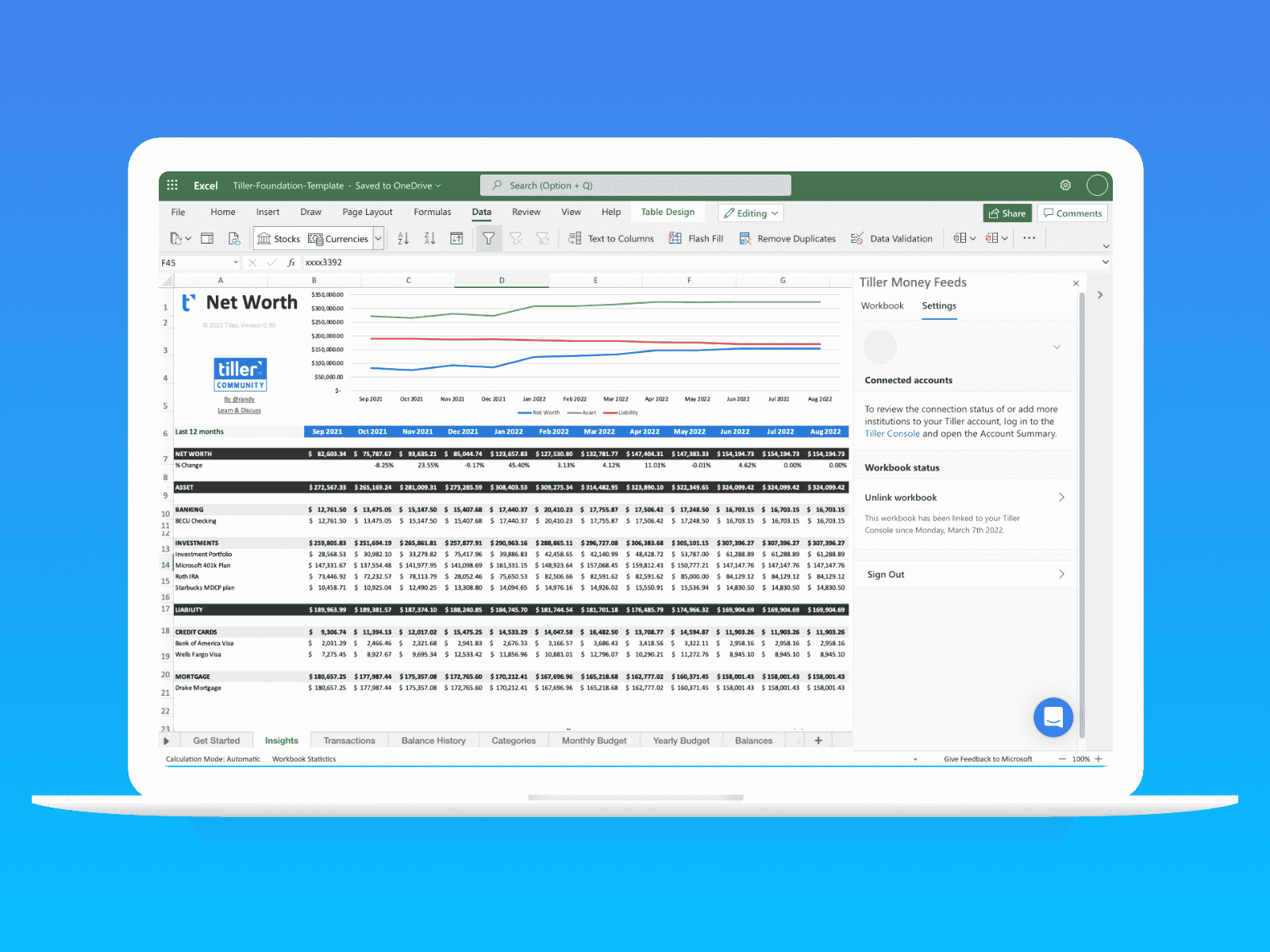1270x952 pixels.
Task: Select the Currencies data type
Action: pos(338,238)
